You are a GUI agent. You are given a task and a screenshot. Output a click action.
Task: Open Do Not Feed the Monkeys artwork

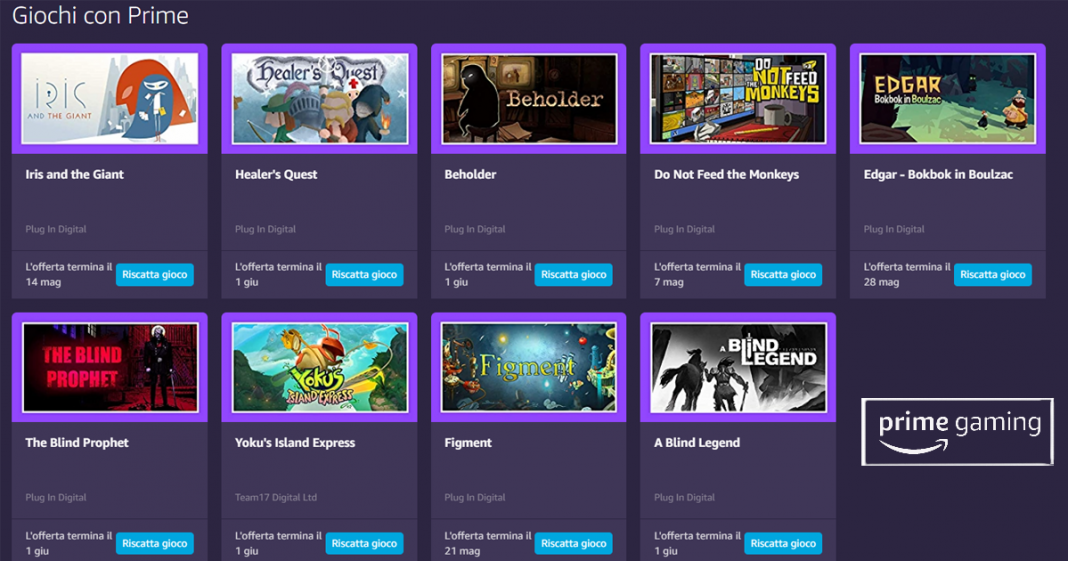(x=738, y=99)
